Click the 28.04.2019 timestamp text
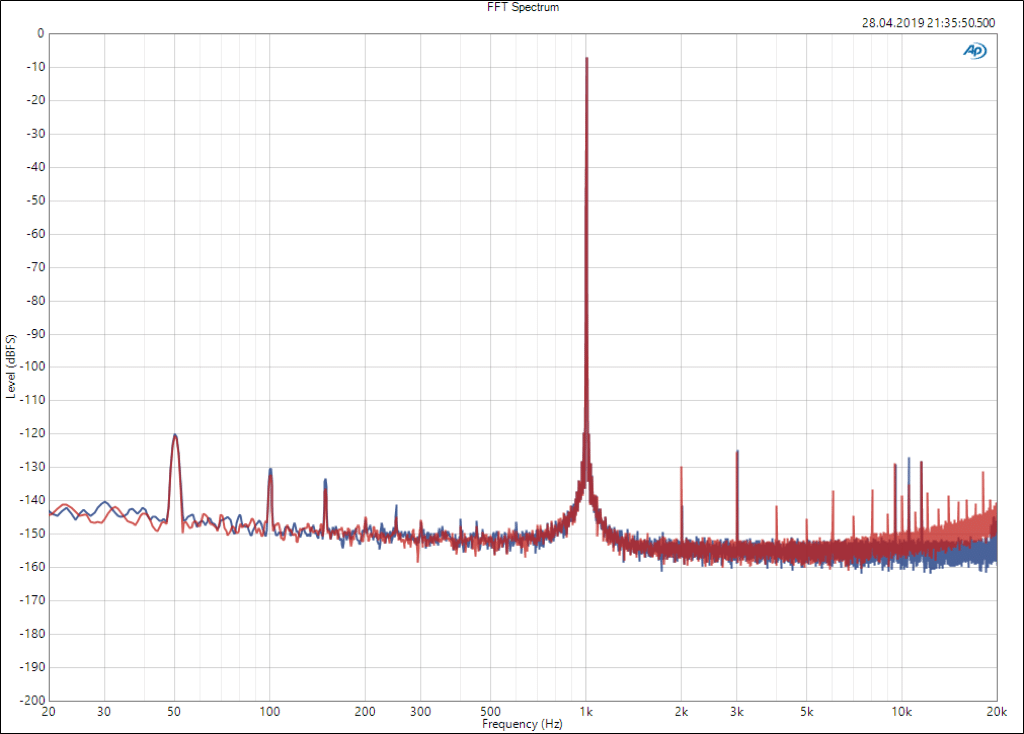 [x=928, y=22]
